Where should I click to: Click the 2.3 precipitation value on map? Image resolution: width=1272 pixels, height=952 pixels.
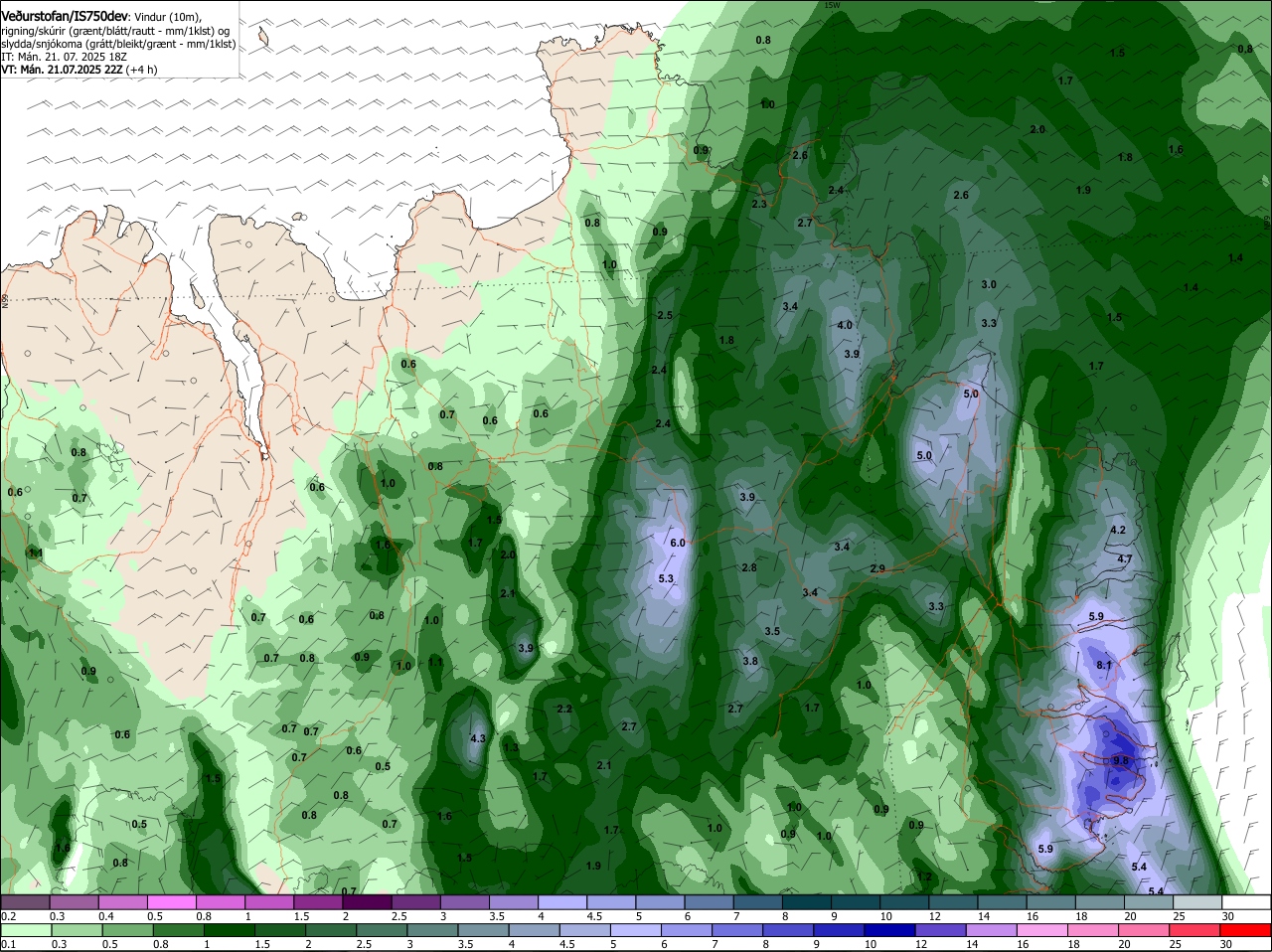(759, 204)
